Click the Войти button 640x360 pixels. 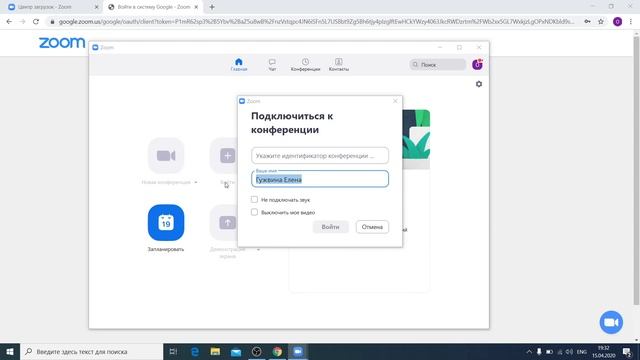point(331,227)
